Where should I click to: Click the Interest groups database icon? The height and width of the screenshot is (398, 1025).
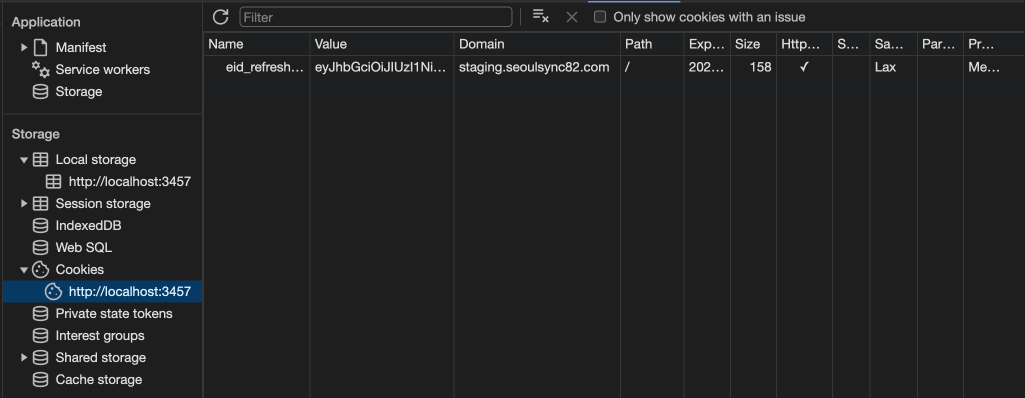coord(41,336)
